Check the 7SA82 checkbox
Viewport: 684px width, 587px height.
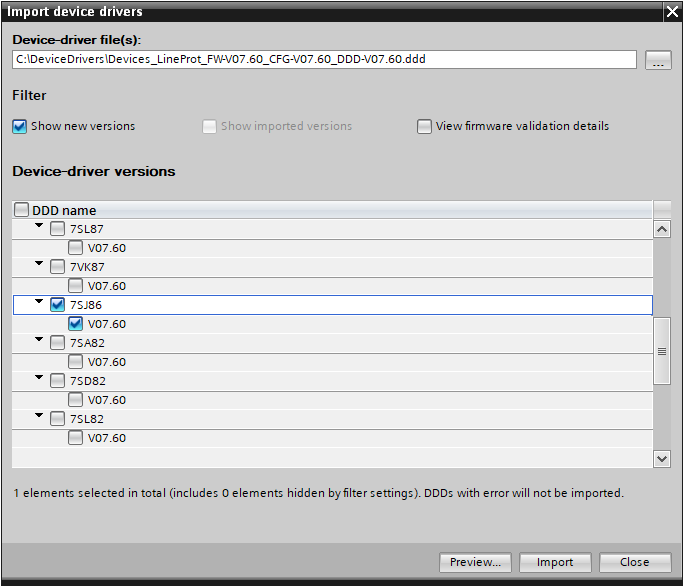[58, 342]
